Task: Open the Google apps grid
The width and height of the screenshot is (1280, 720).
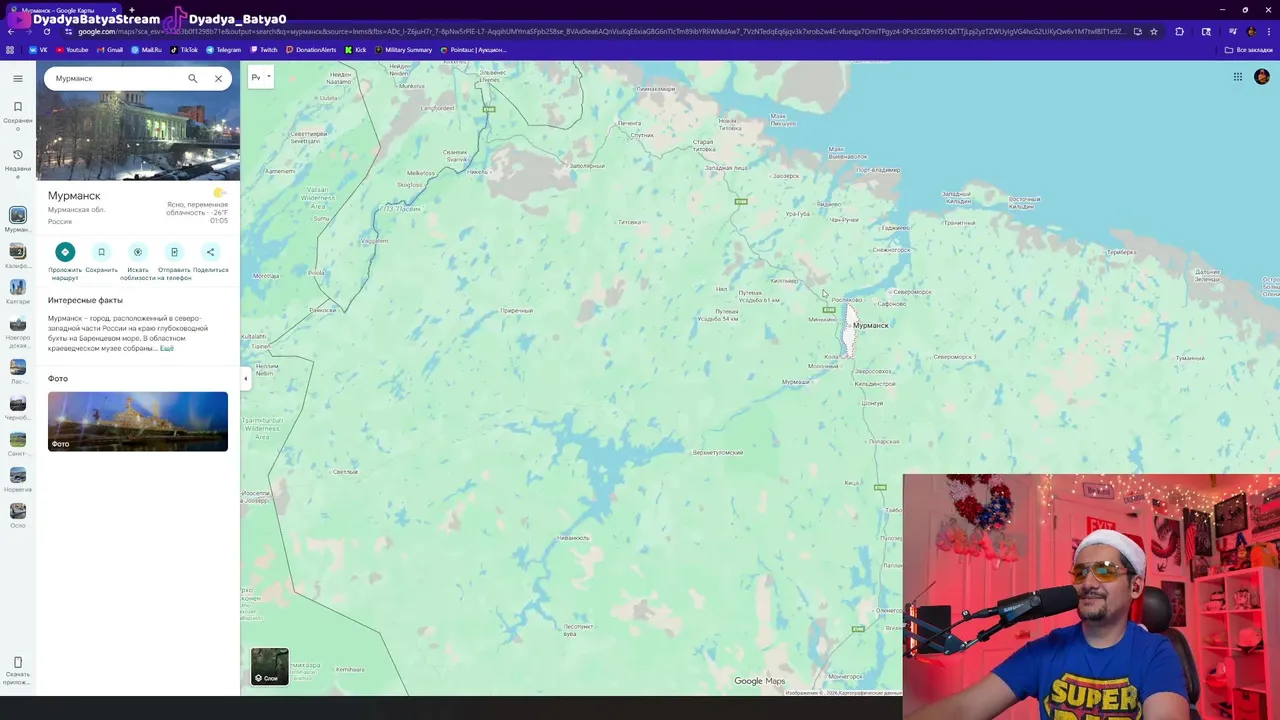Action: (x=1237, y=77)
